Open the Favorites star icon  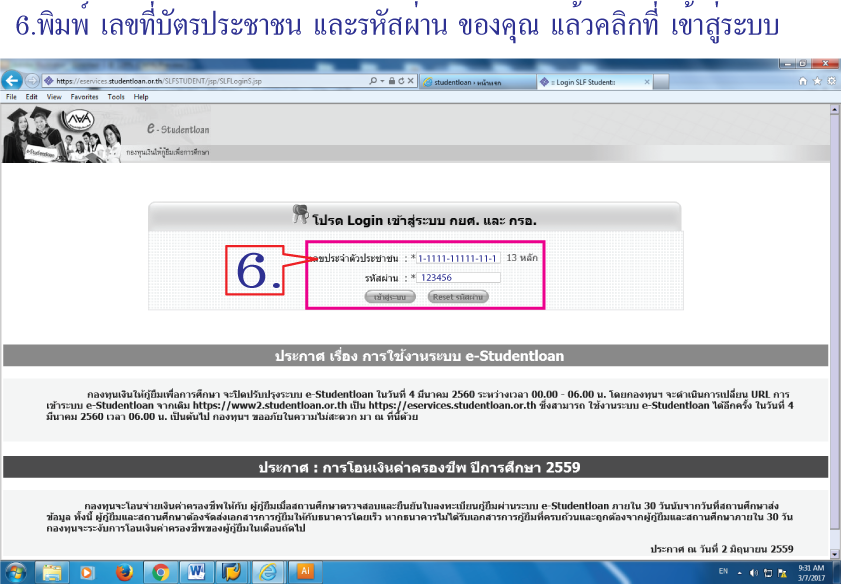pos(817,81)
